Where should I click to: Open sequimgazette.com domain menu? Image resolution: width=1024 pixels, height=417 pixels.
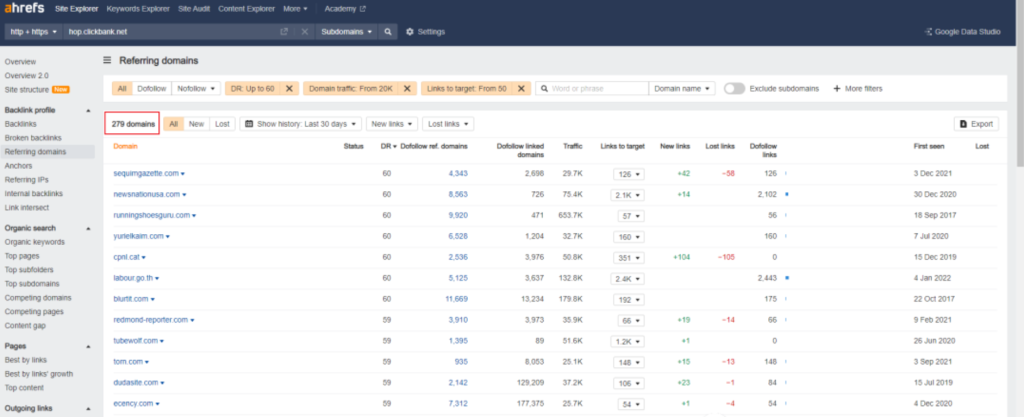tap(183, 174)
